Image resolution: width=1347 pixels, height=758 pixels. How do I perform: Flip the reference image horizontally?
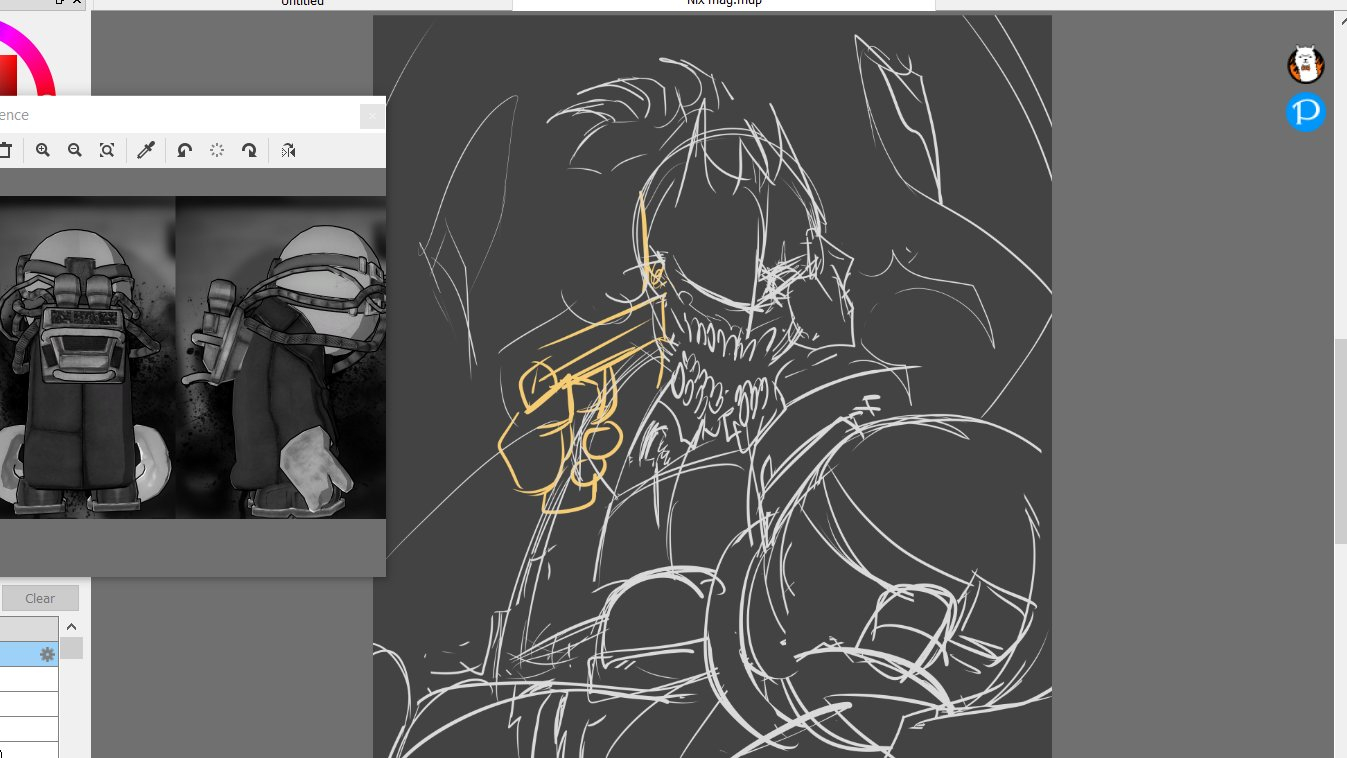click(x=288, y=150)
